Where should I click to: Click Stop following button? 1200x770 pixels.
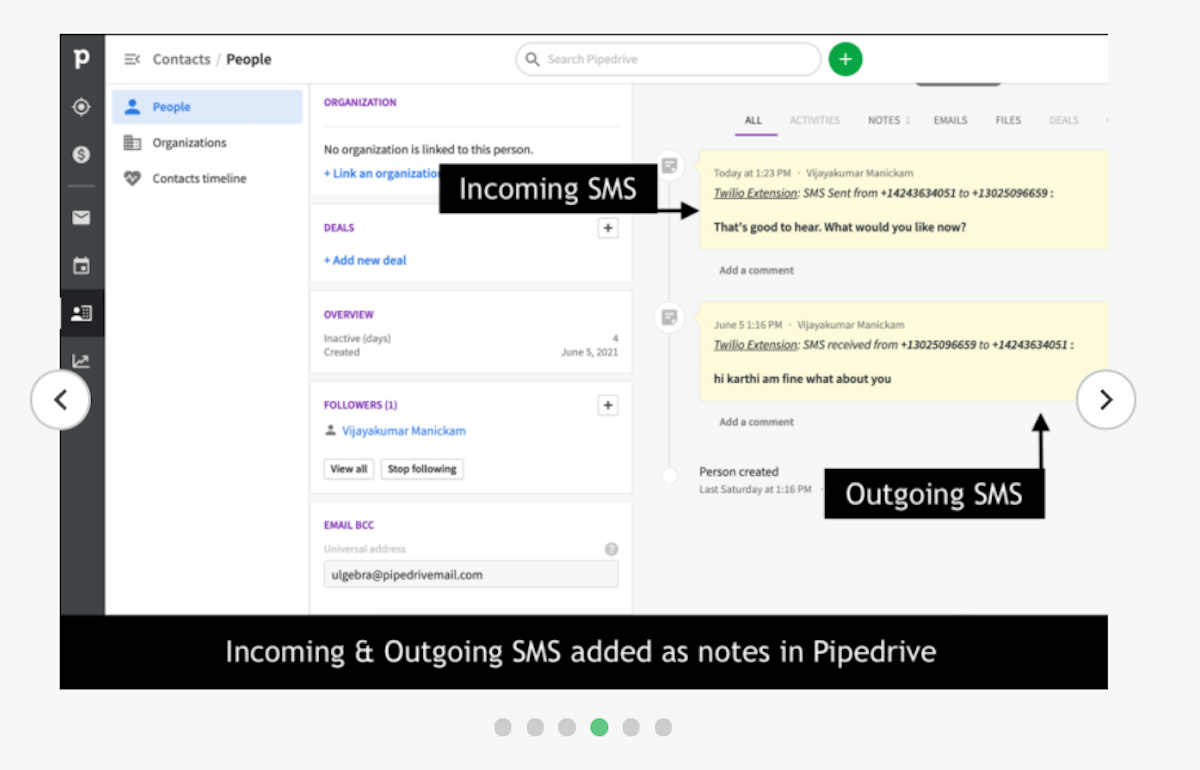coord(422,469)
